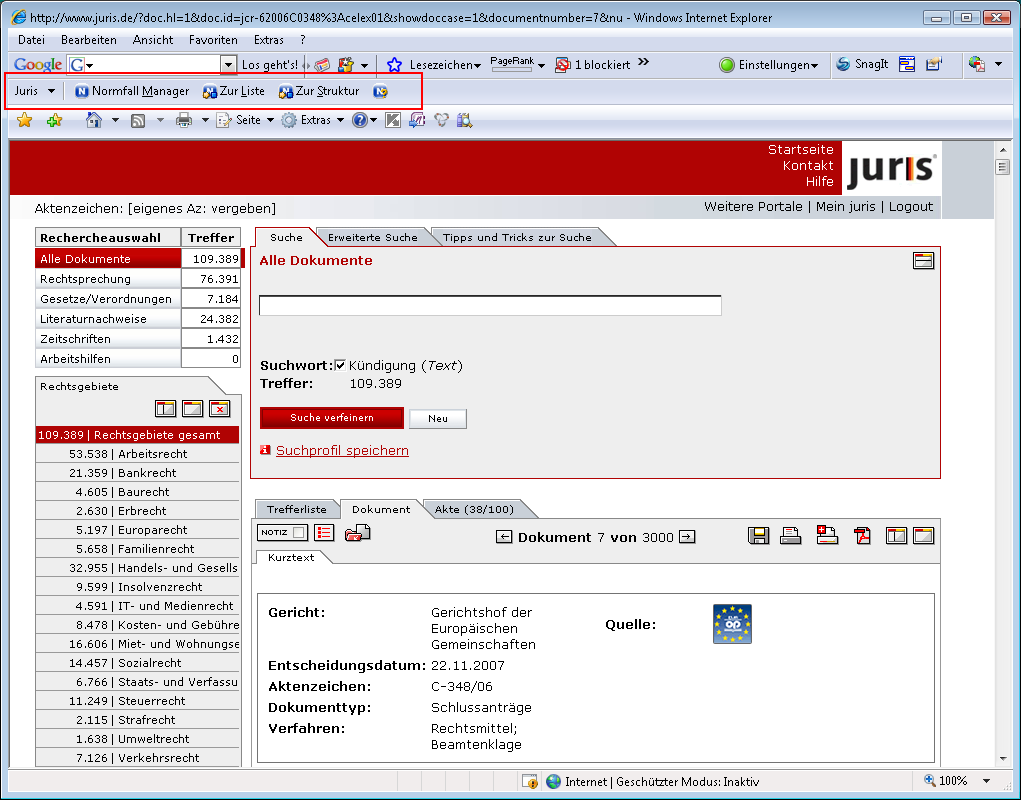Go to previous document arrow
The width and height of the screenshot is (1021, 800).
tap(504, 537)
